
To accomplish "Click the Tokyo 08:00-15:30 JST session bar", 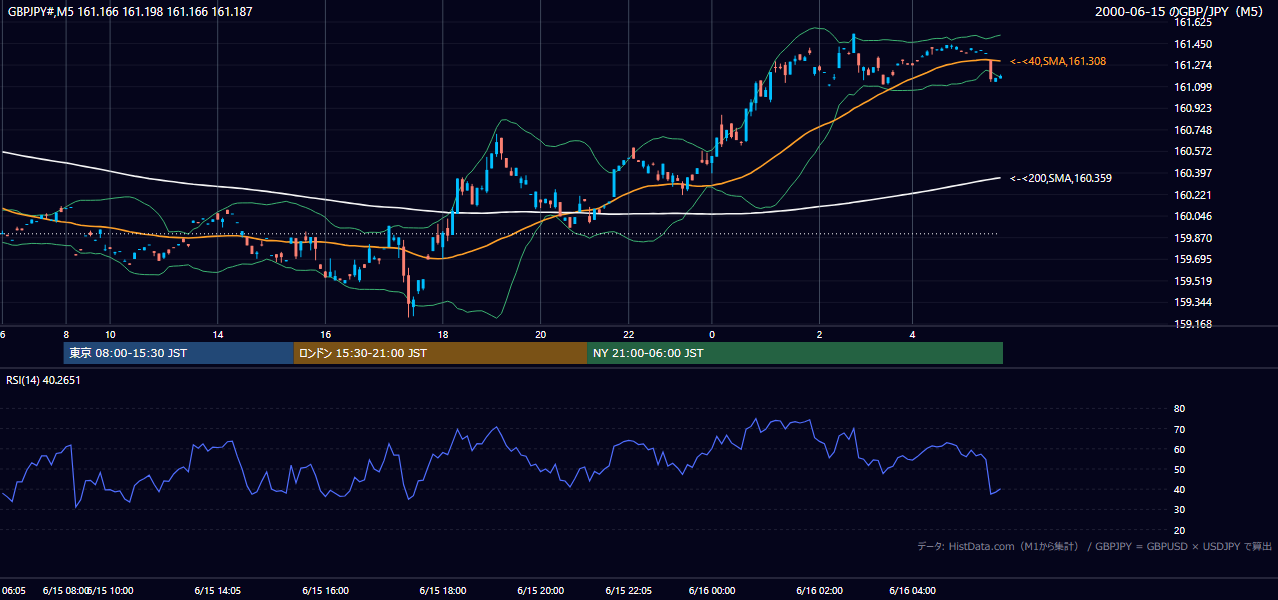I will point(179,353).
